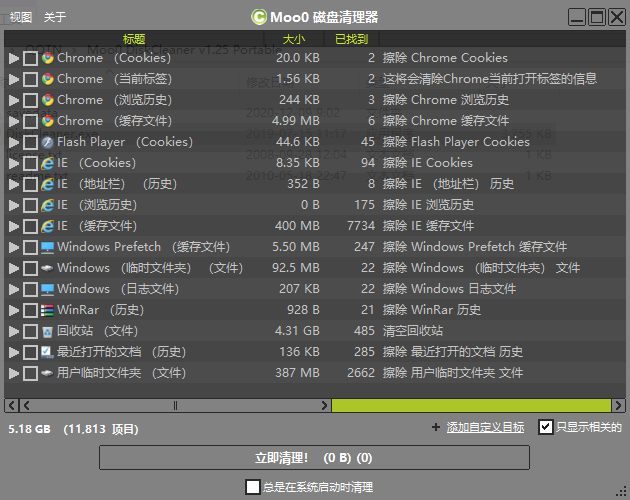Click the 立即清理! button

(314, 457)
